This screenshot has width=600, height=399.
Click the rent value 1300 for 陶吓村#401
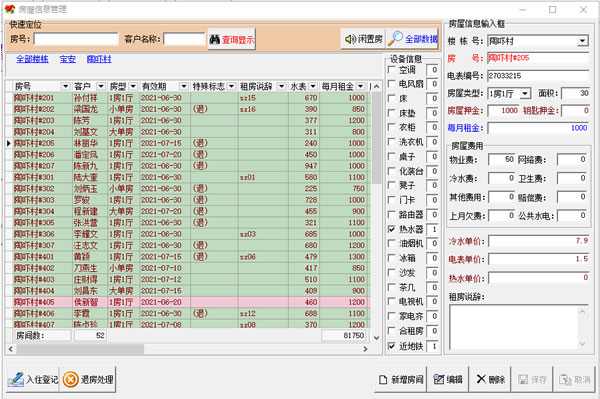pos(356,257)
